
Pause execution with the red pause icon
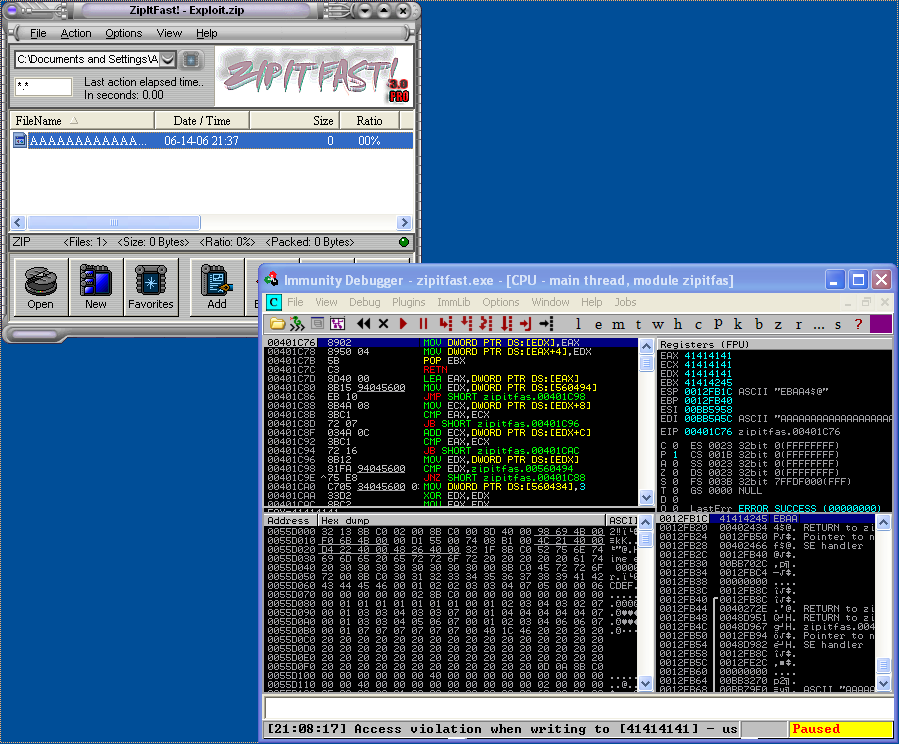[423, 324]
